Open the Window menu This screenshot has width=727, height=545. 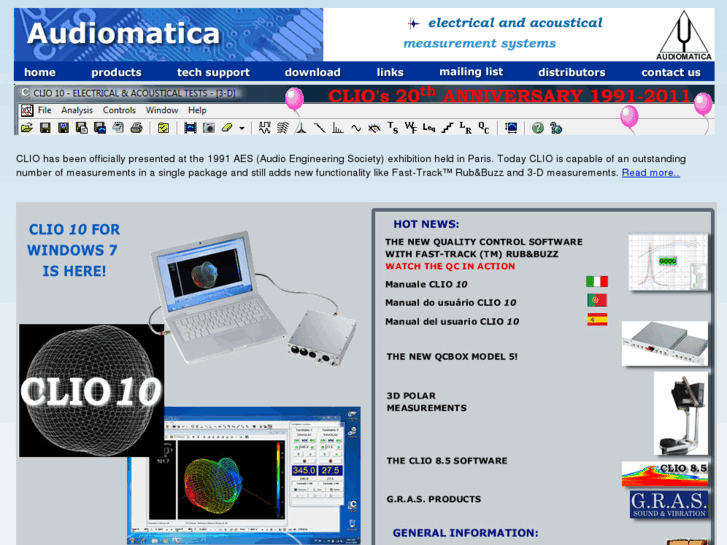click(162, 110)
